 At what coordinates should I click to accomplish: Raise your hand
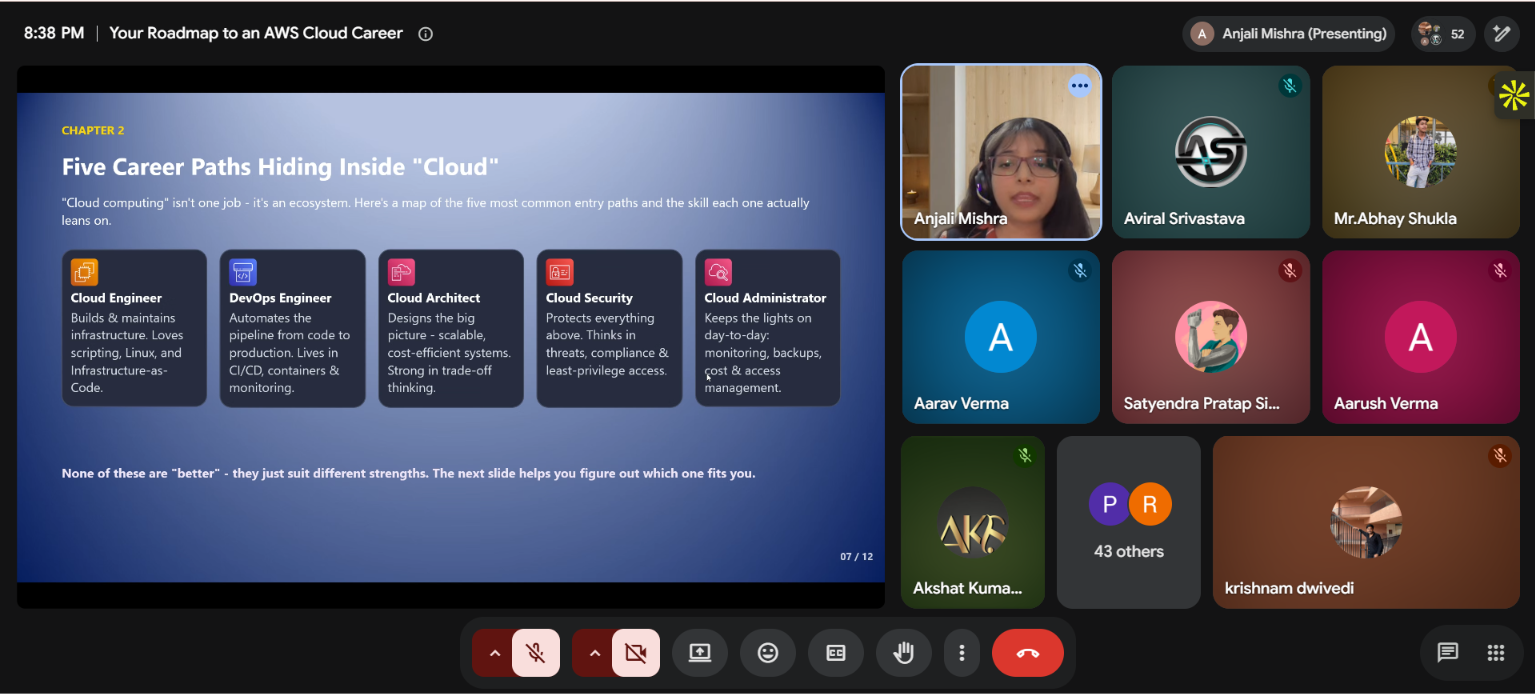pyautogui.click(x=904, y=653)
